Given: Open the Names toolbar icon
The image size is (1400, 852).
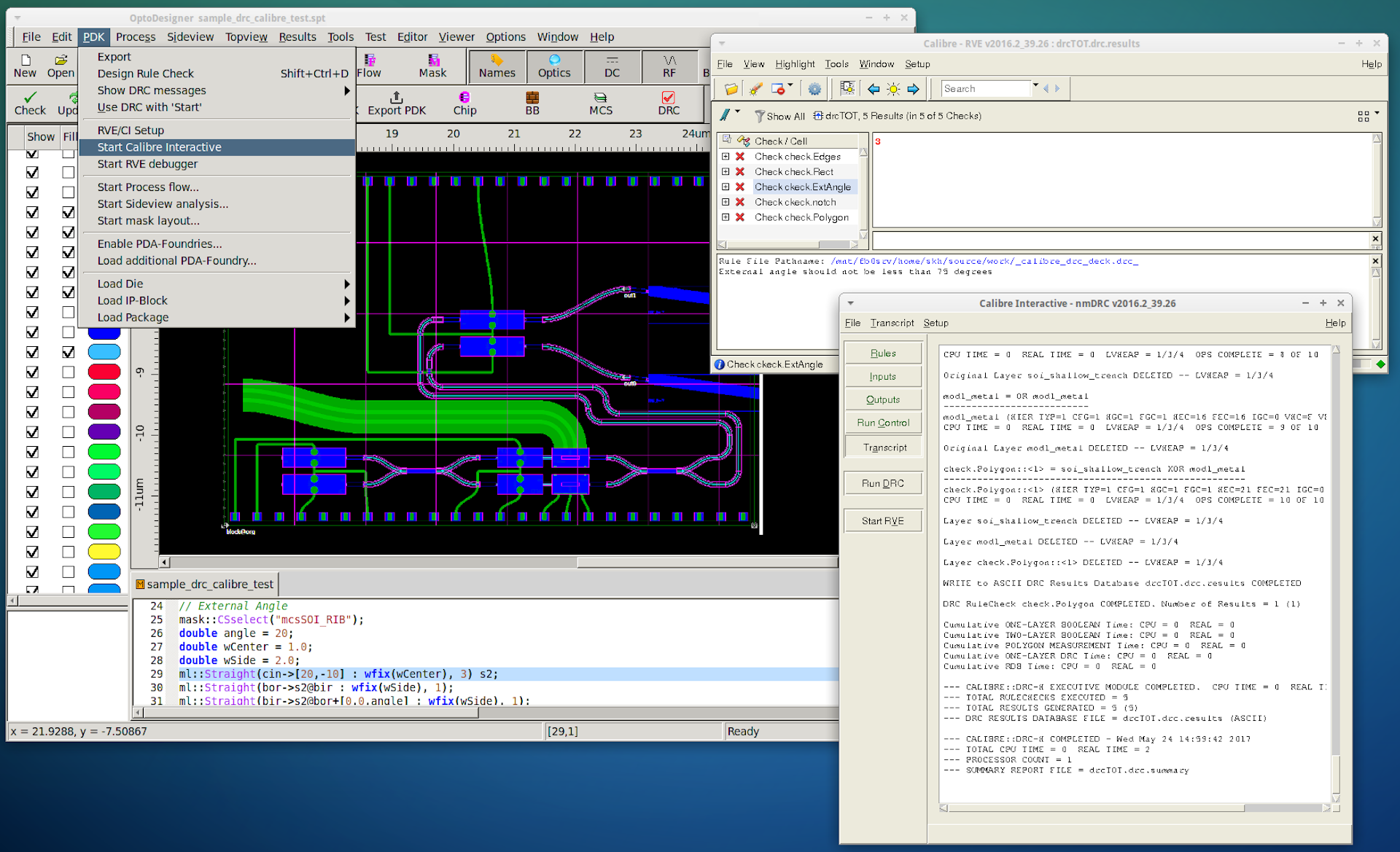Looking at the screenshot, I should click(x=497, y=66).
